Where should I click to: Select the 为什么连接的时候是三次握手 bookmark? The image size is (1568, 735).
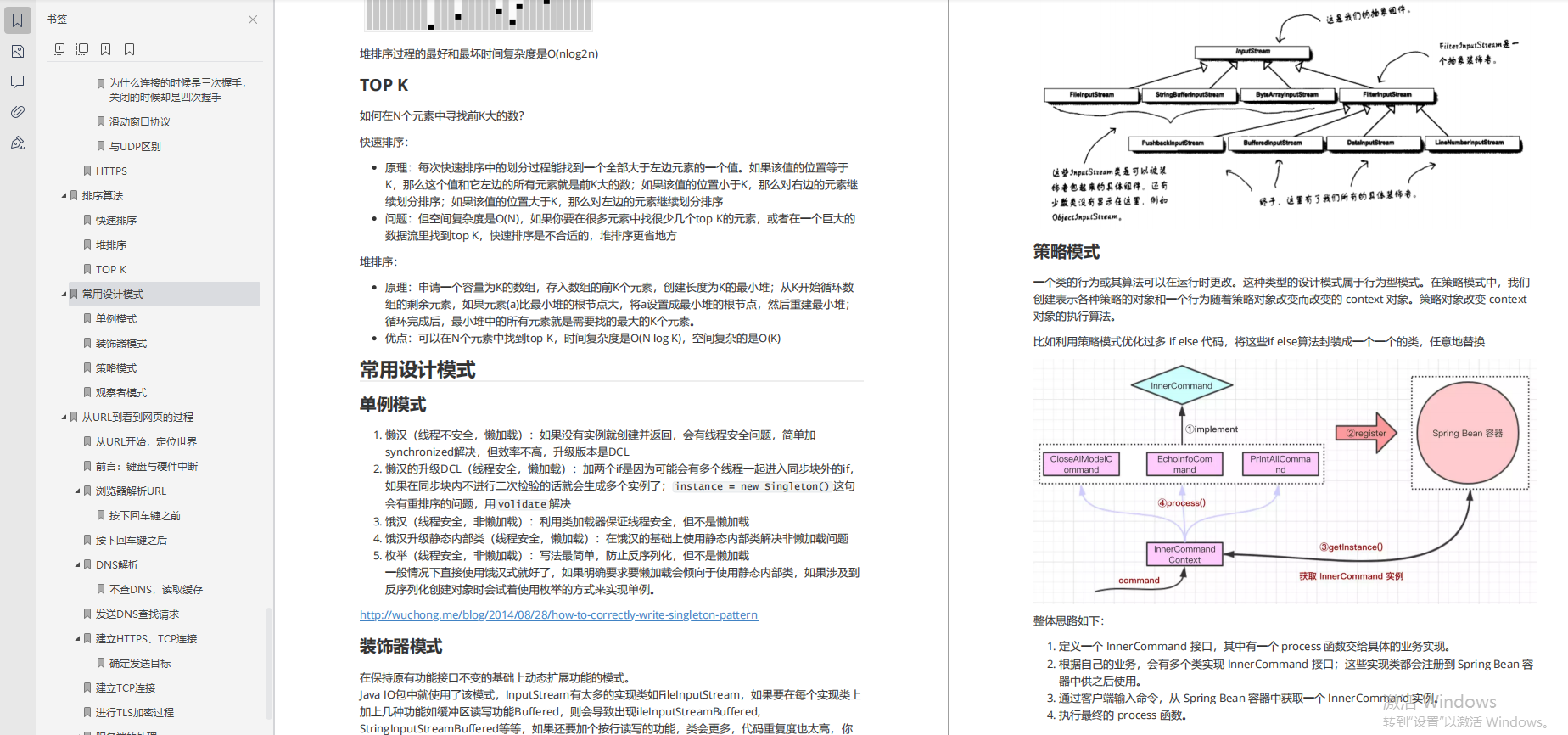click(178, 90)
